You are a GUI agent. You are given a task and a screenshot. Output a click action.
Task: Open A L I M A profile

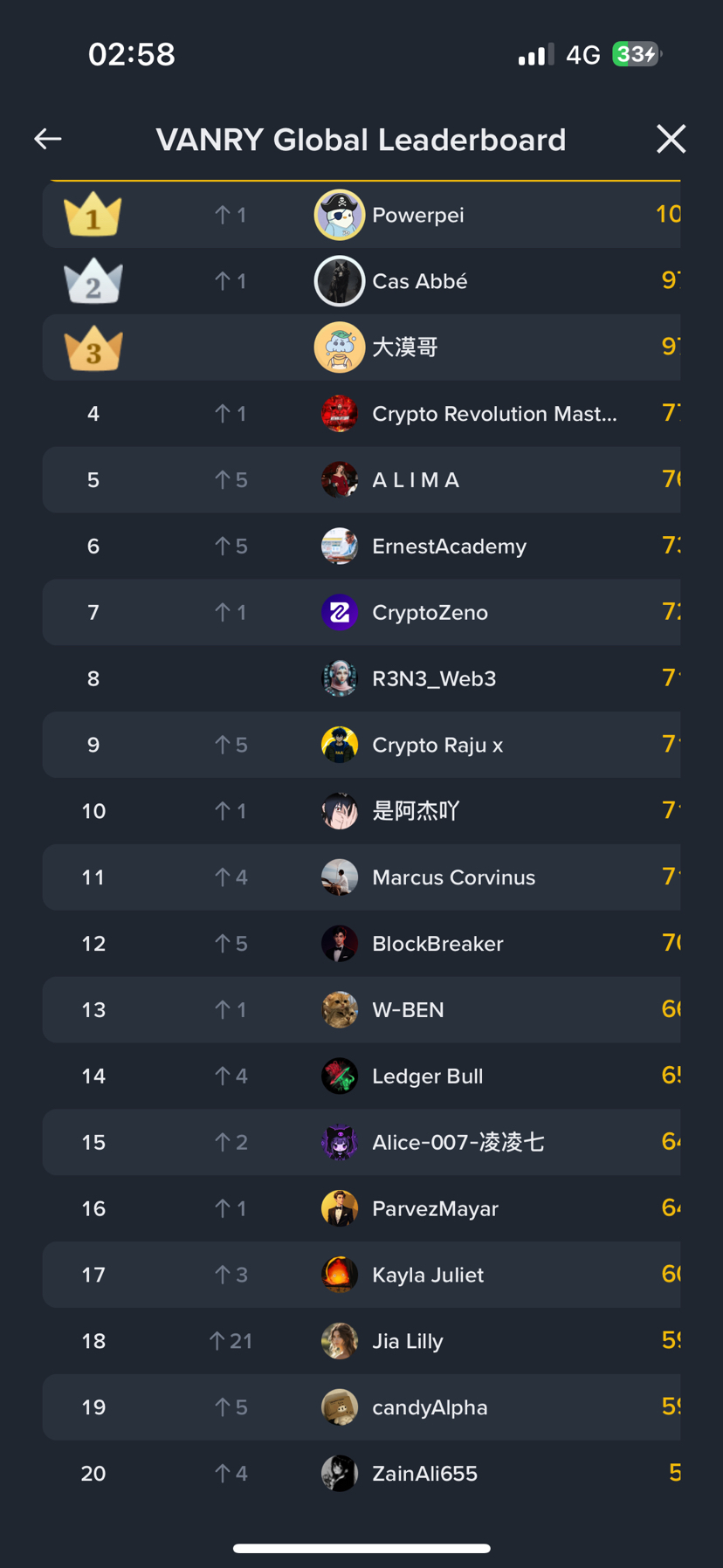(416, 480)
